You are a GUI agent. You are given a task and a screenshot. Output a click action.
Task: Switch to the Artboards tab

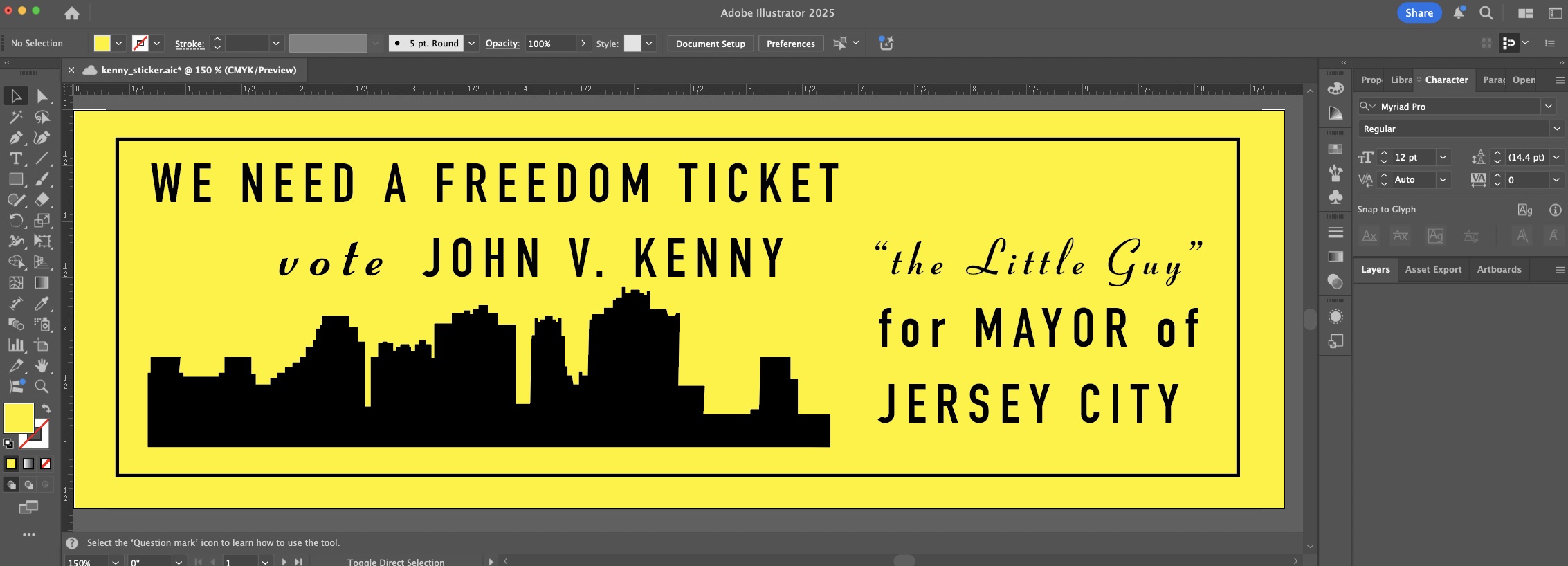tap(1499, 269)
